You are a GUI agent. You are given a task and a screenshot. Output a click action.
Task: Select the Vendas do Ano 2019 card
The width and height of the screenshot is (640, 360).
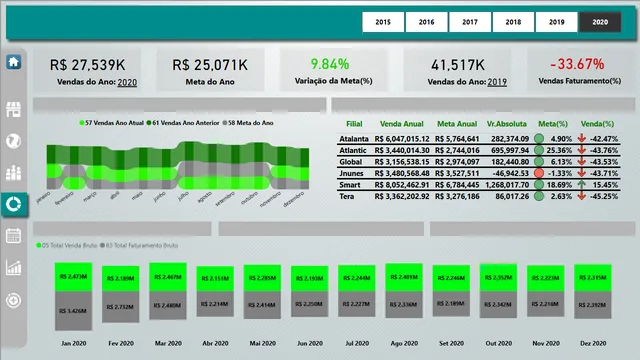(x=457, y=70)
